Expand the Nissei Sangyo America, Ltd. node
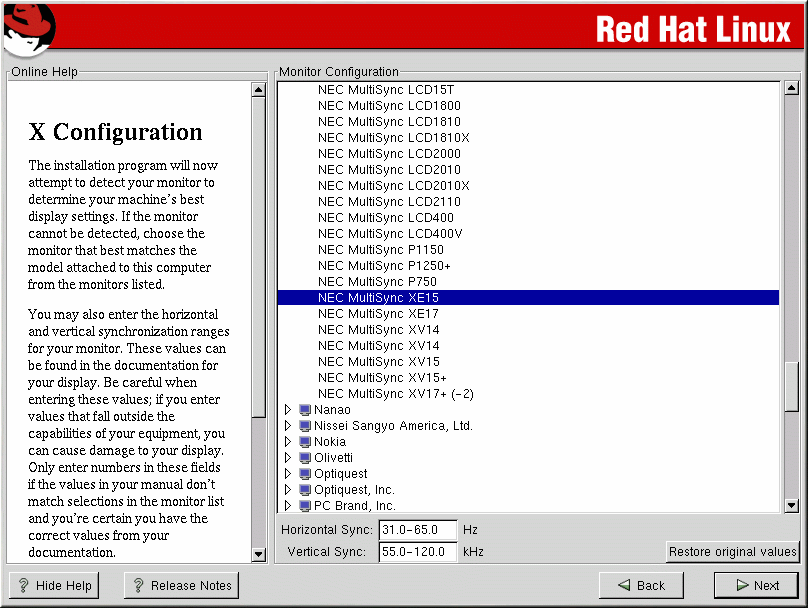This screenshot has width=808, height=608. pos(288,426)
